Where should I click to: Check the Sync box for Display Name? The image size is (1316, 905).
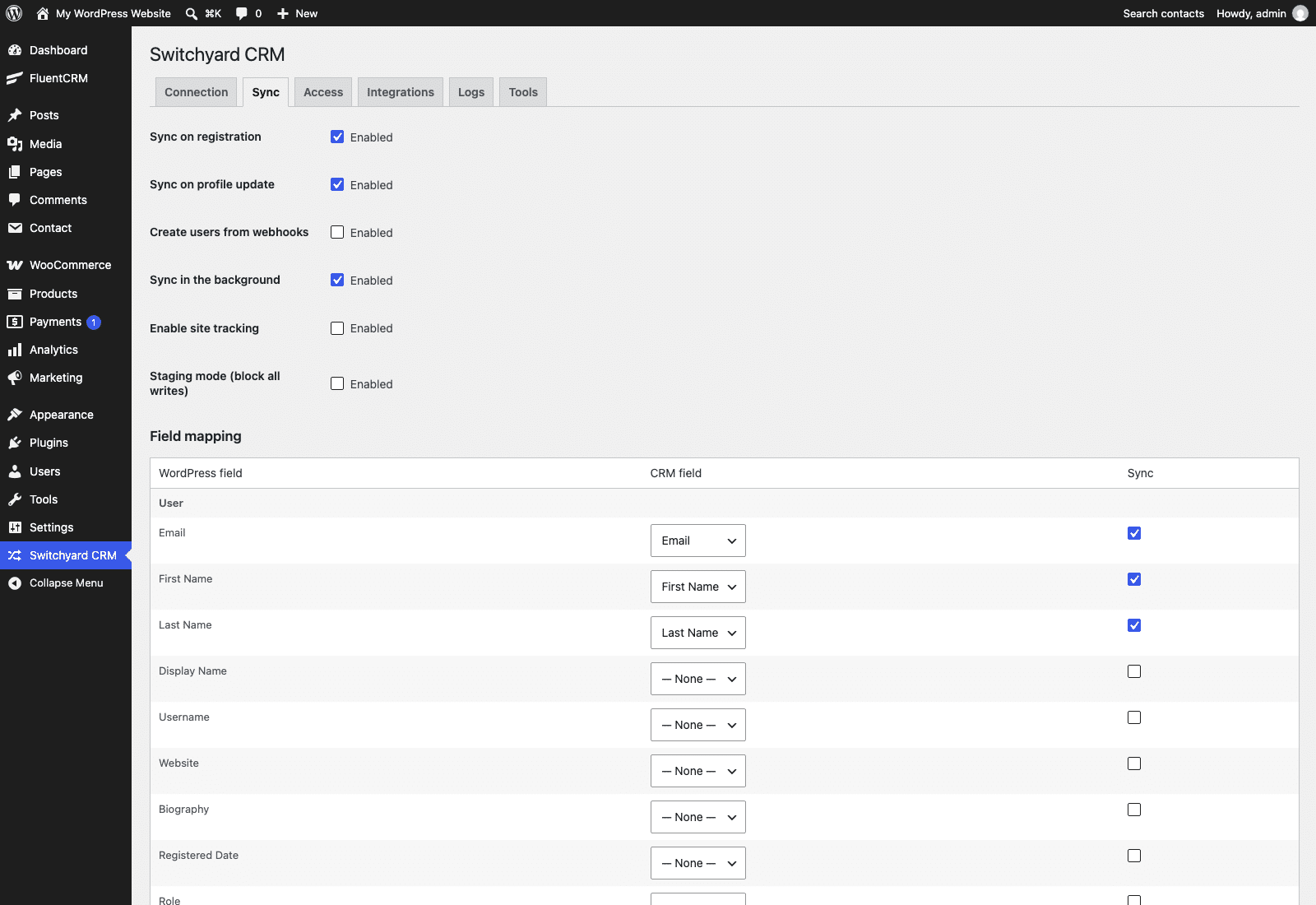pyautogui.click(x=1134, y=671)
